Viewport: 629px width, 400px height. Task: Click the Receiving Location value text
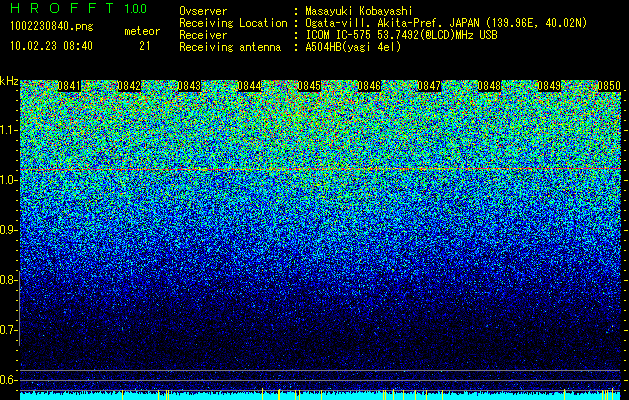[446, 23]
